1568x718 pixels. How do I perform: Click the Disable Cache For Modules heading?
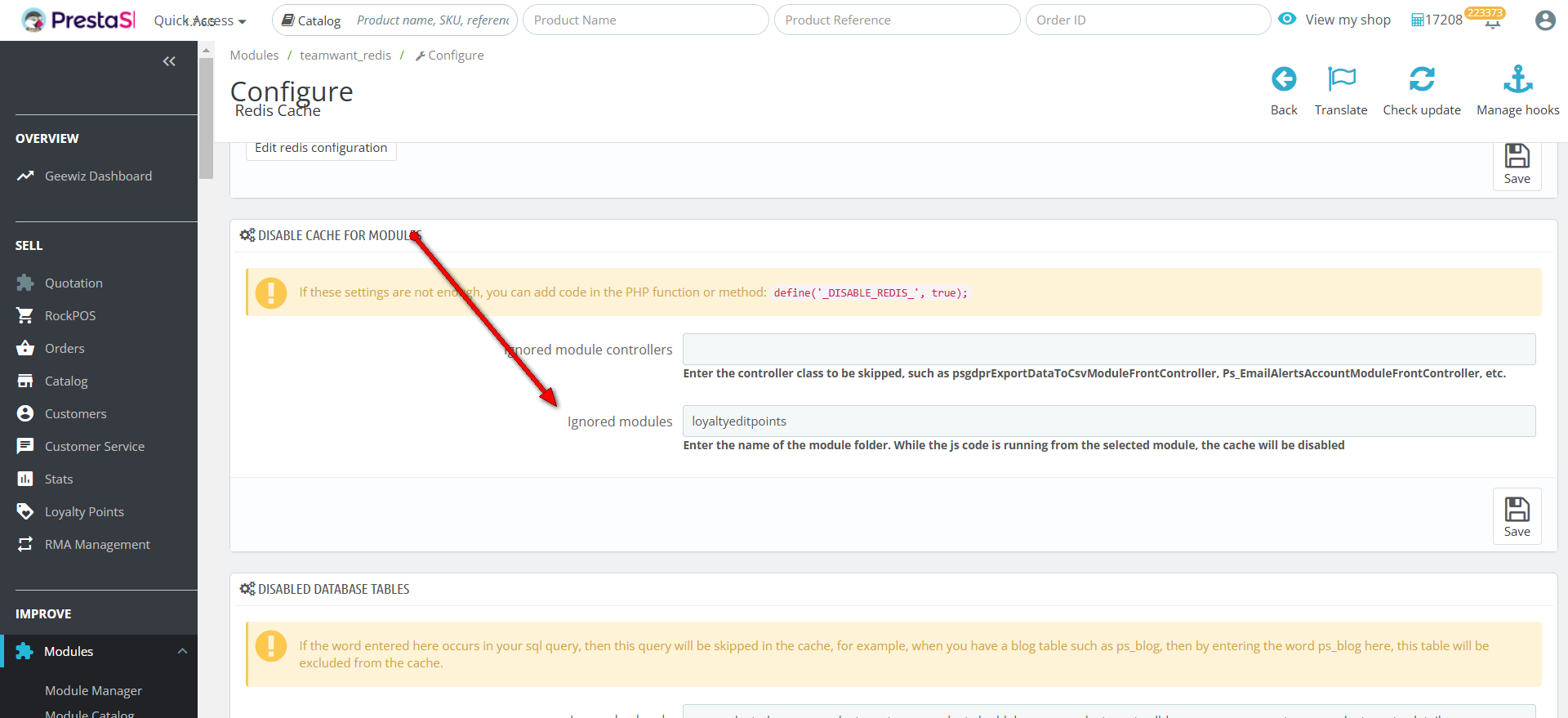[x=340, y=235]
